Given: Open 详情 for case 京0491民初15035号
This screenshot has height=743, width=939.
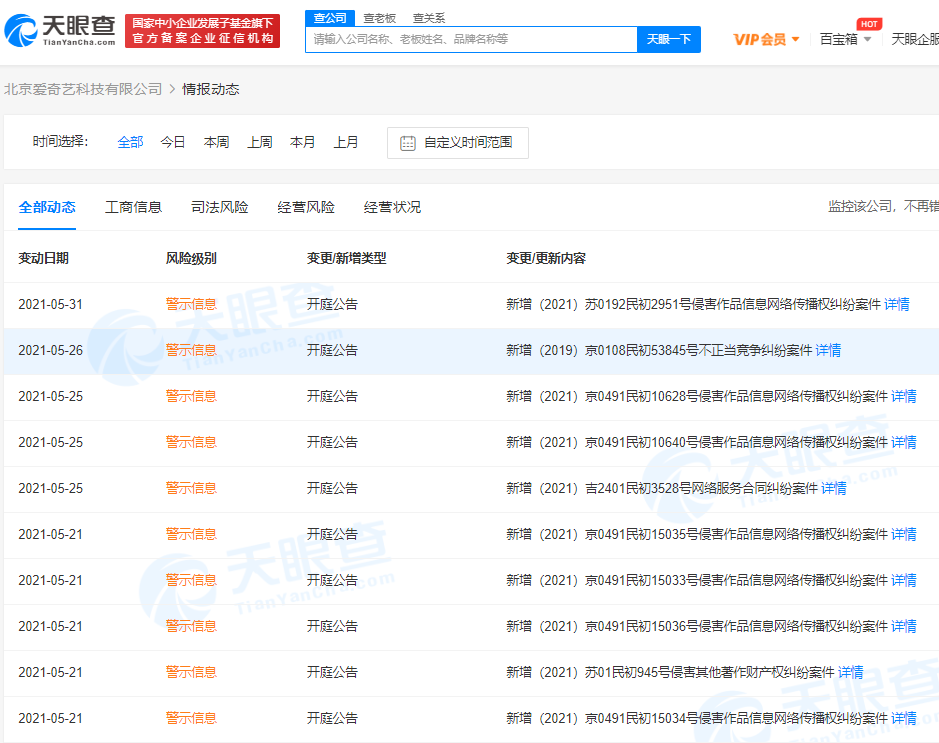Looking at the screenshot, I should [x=904, y=535].
